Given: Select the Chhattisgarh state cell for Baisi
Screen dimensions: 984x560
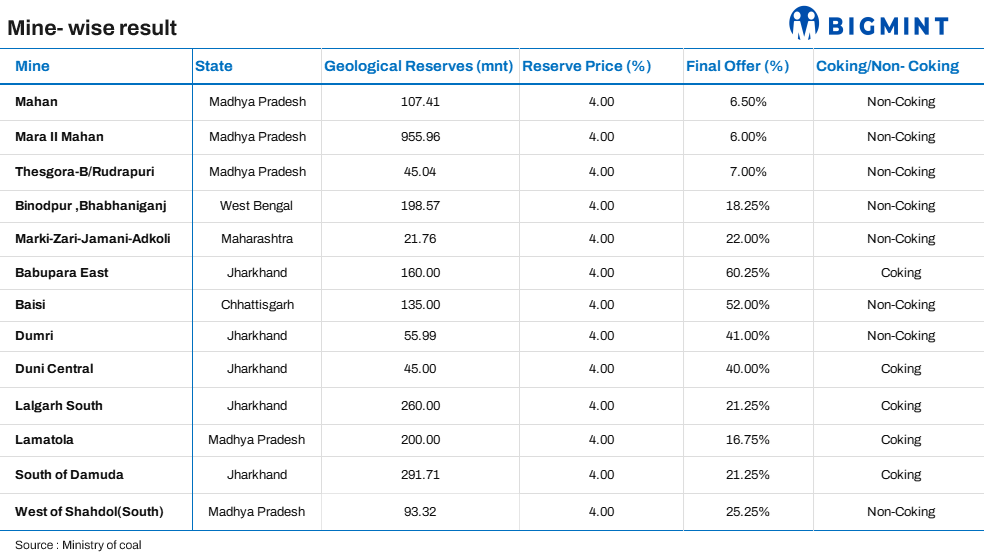Looking at the screenshot, I should pos(257,305).
